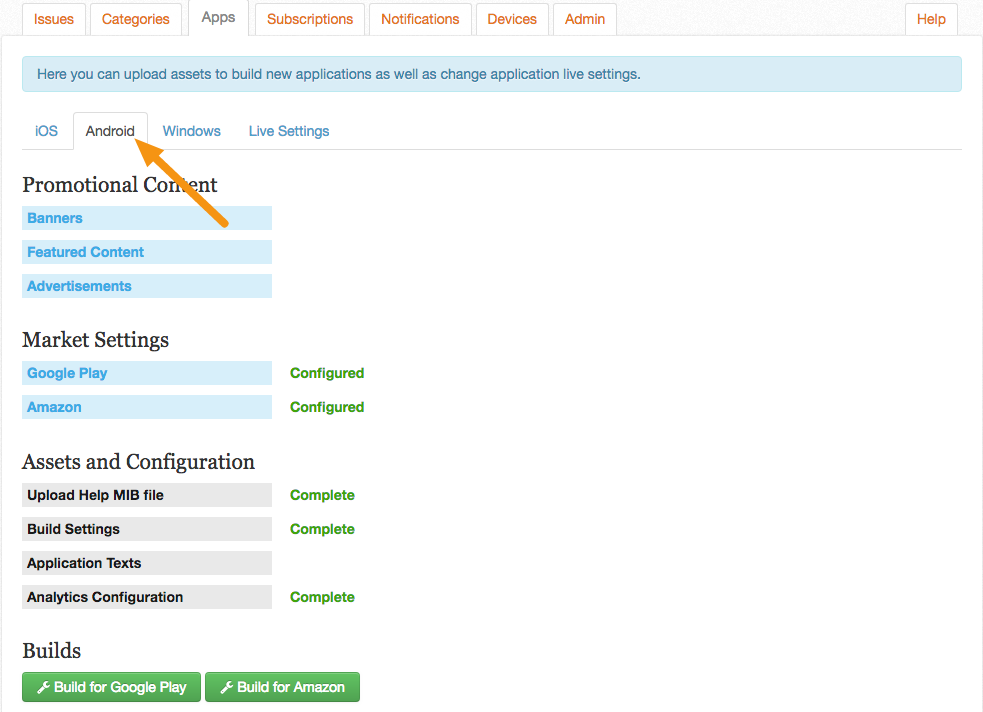Switch to the Windows sub-tab
Viewport: 983px width, 712px height.
pyautogui.click(x=192, y=131)
